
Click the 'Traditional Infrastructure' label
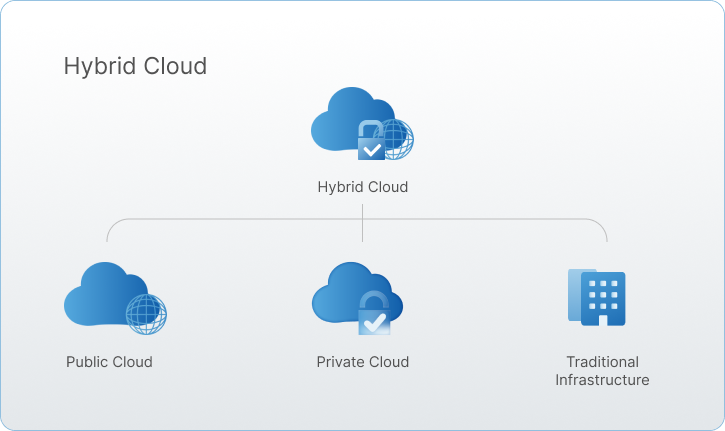[602, 370]
